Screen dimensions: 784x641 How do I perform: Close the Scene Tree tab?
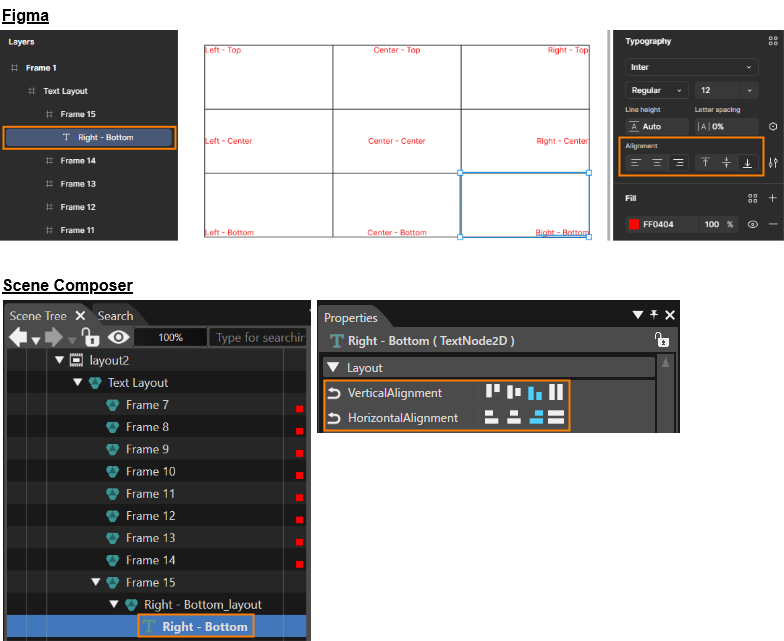pyautogui.click(x=80, y=316)
